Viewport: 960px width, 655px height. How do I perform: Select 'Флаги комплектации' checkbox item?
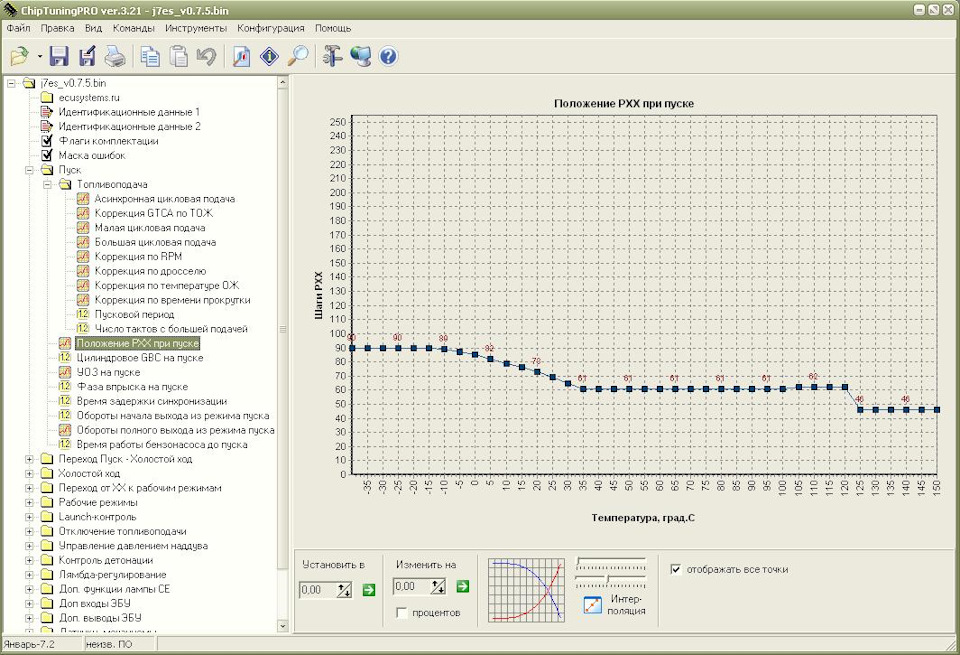coord(47,141)
